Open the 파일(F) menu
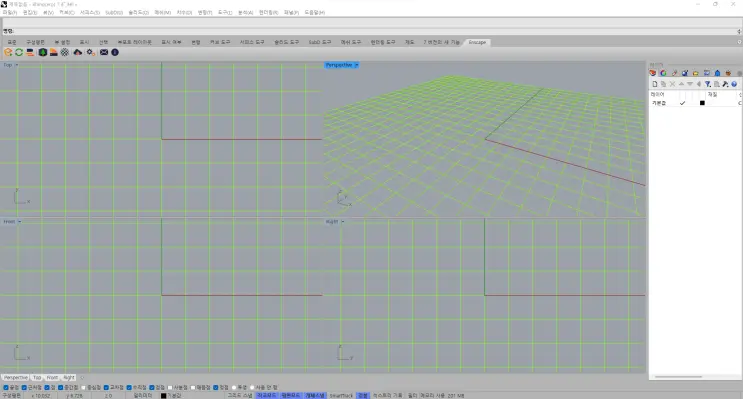743x399 pixels. click(9, 12)
